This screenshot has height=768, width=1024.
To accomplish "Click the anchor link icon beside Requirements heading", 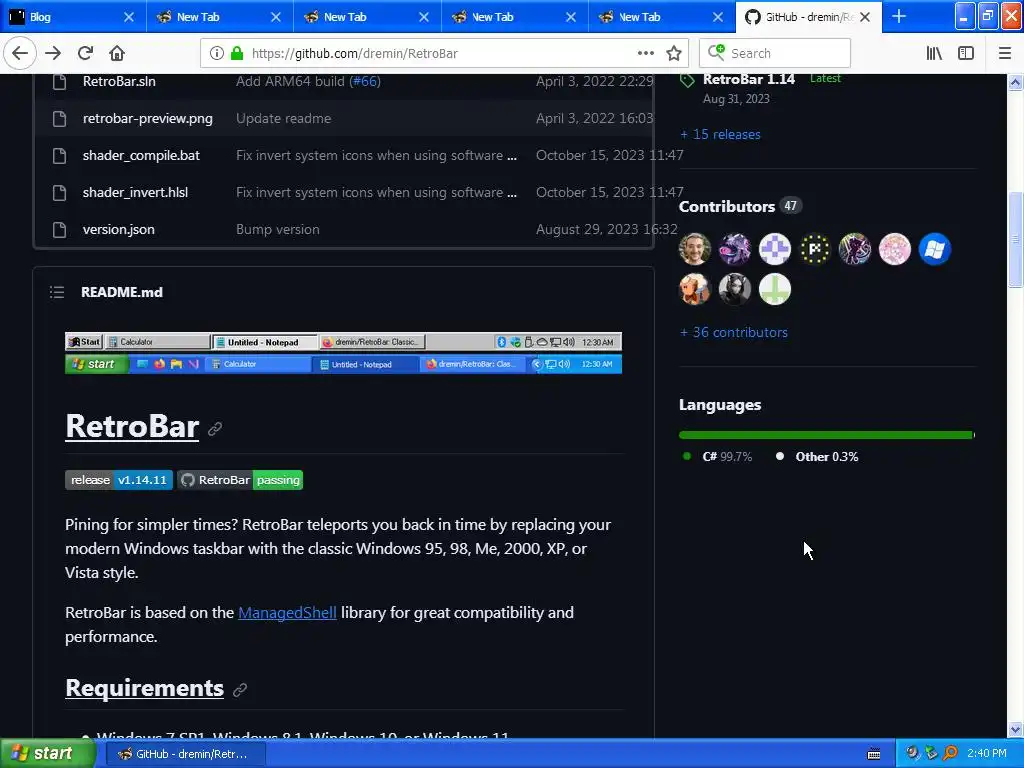I will point(240,690).
